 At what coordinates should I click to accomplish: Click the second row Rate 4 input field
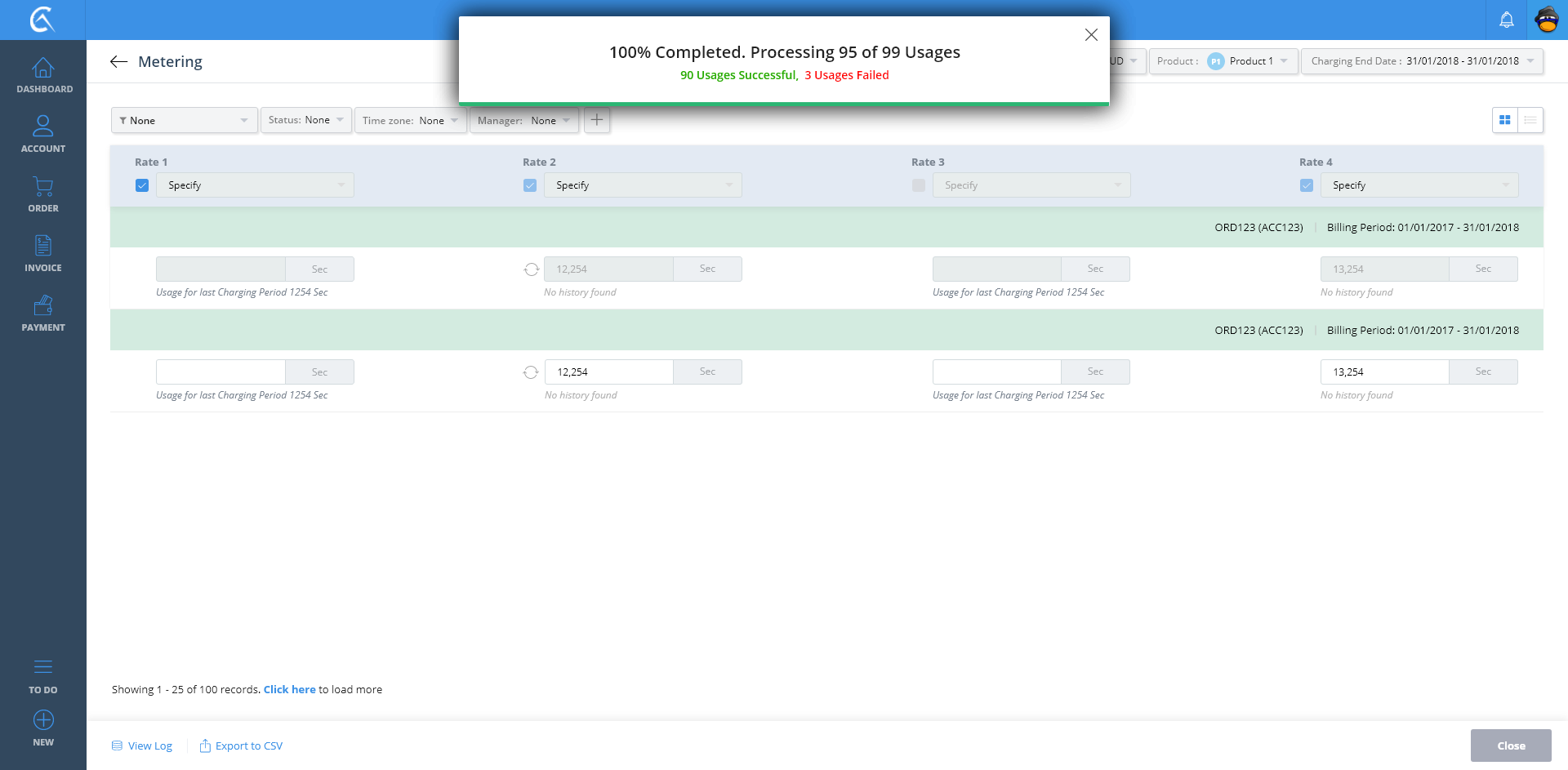[x=1384, y=372]
